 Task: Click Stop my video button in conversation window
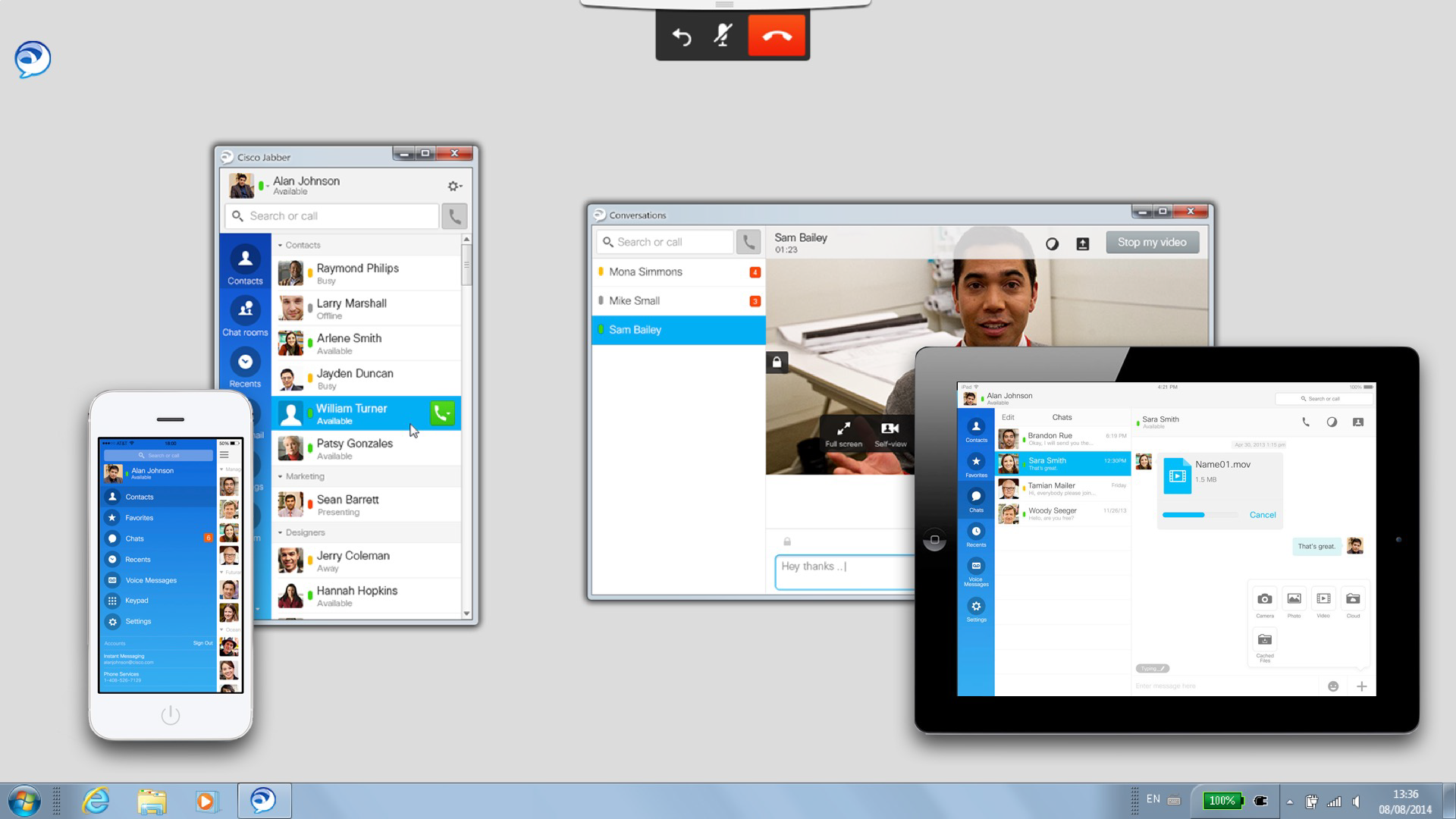coord(1151,242)
